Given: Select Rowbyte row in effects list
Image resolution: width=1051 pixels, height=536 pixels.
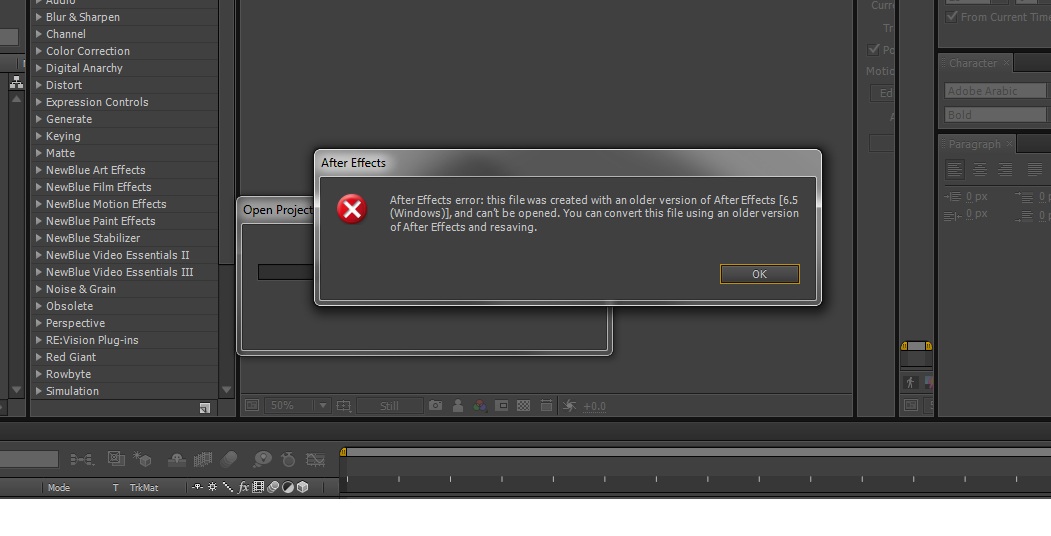Looking at the screenshot, I should click(x=125, y=374).
